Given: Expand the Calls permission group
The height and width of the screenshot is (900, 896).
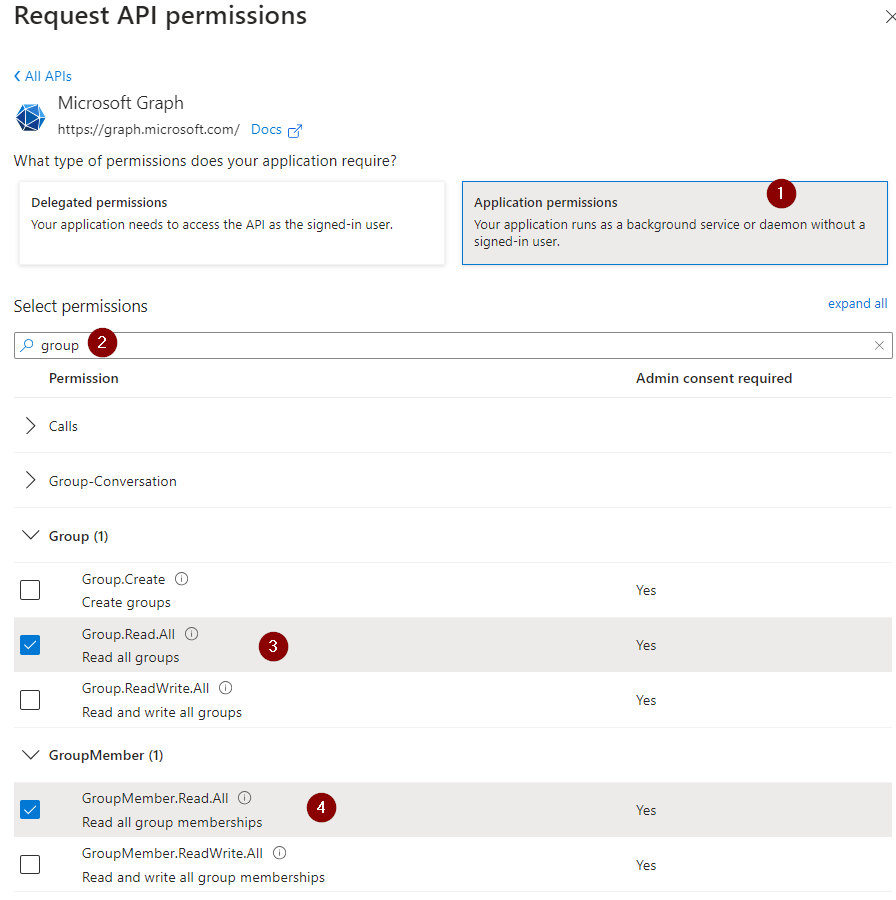Looking at the screenshot, I should 30,426.
